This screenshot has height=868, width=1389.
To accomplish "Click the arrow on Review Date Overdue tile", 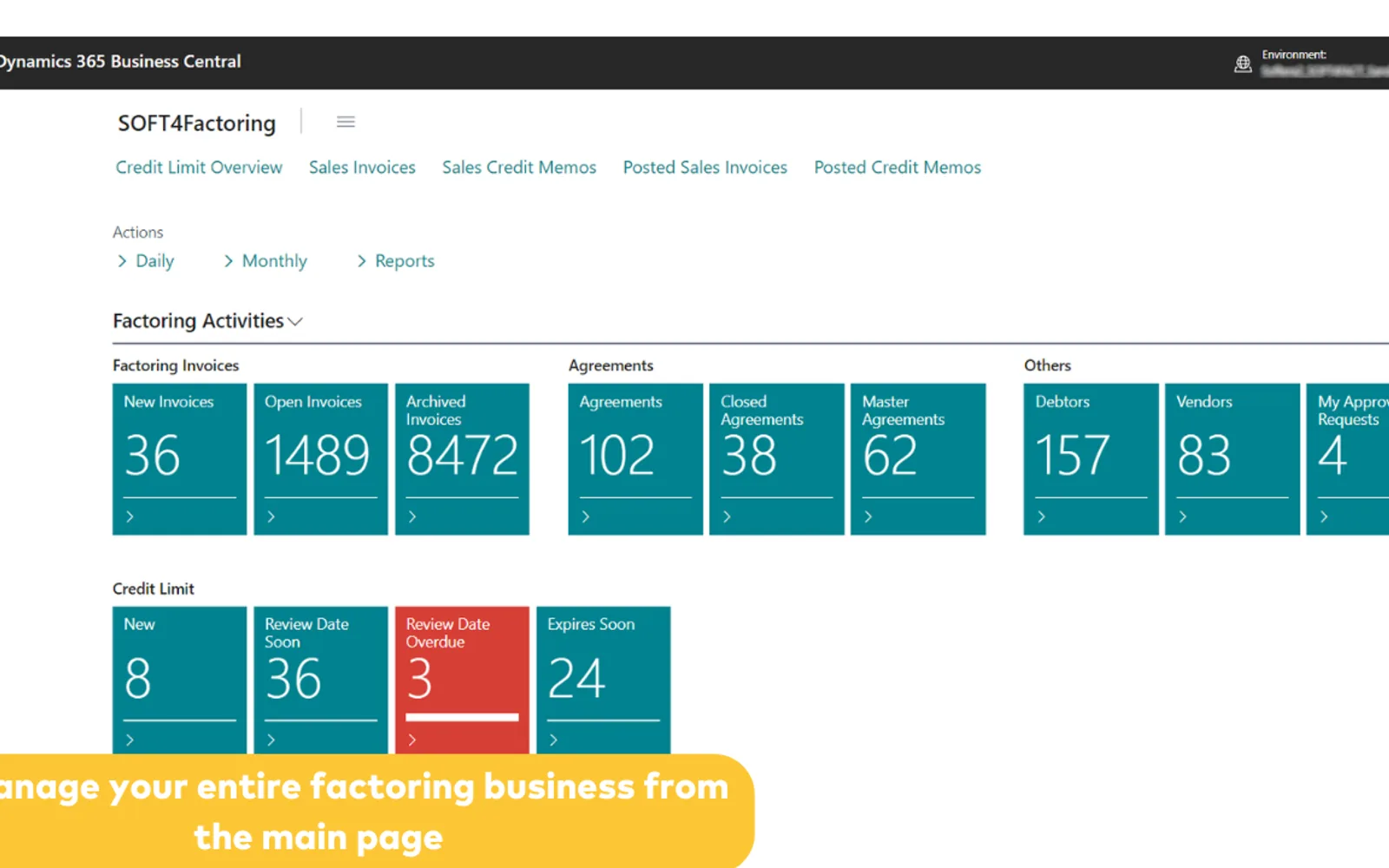I will pyautogui.click(x=412, y=740).
